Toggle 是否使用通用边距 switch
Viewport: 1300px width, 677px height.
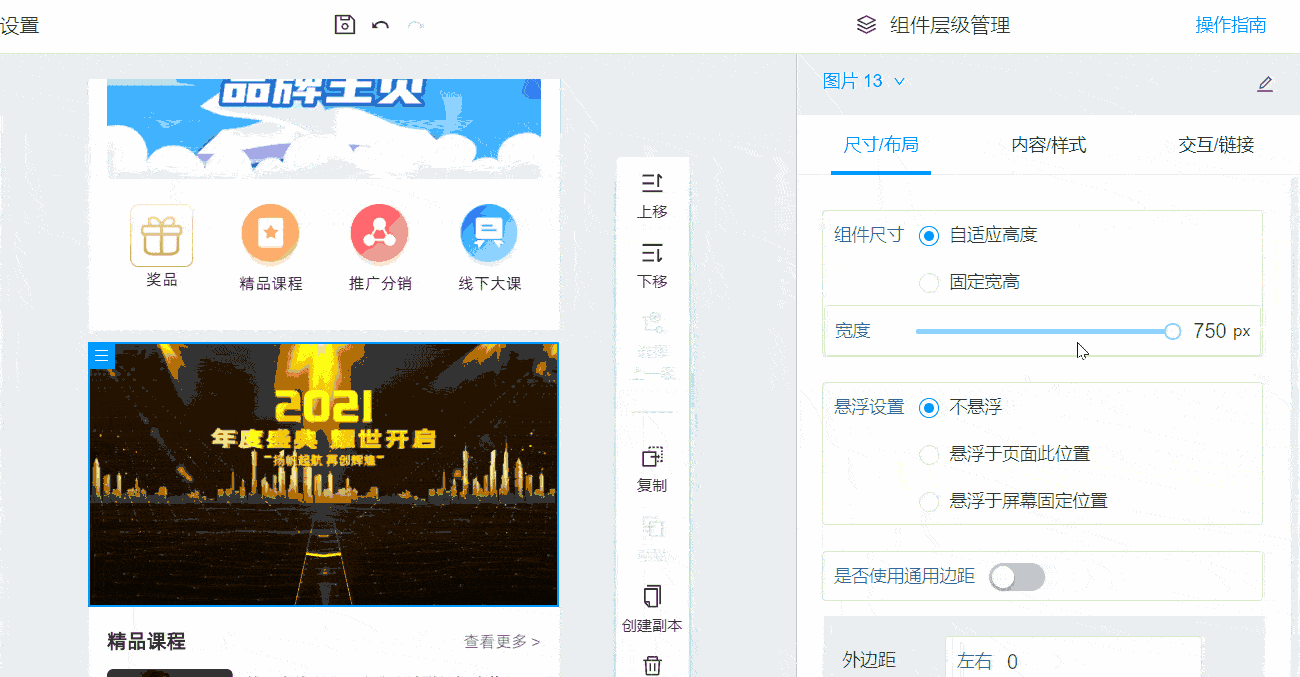coord(1016,577)
